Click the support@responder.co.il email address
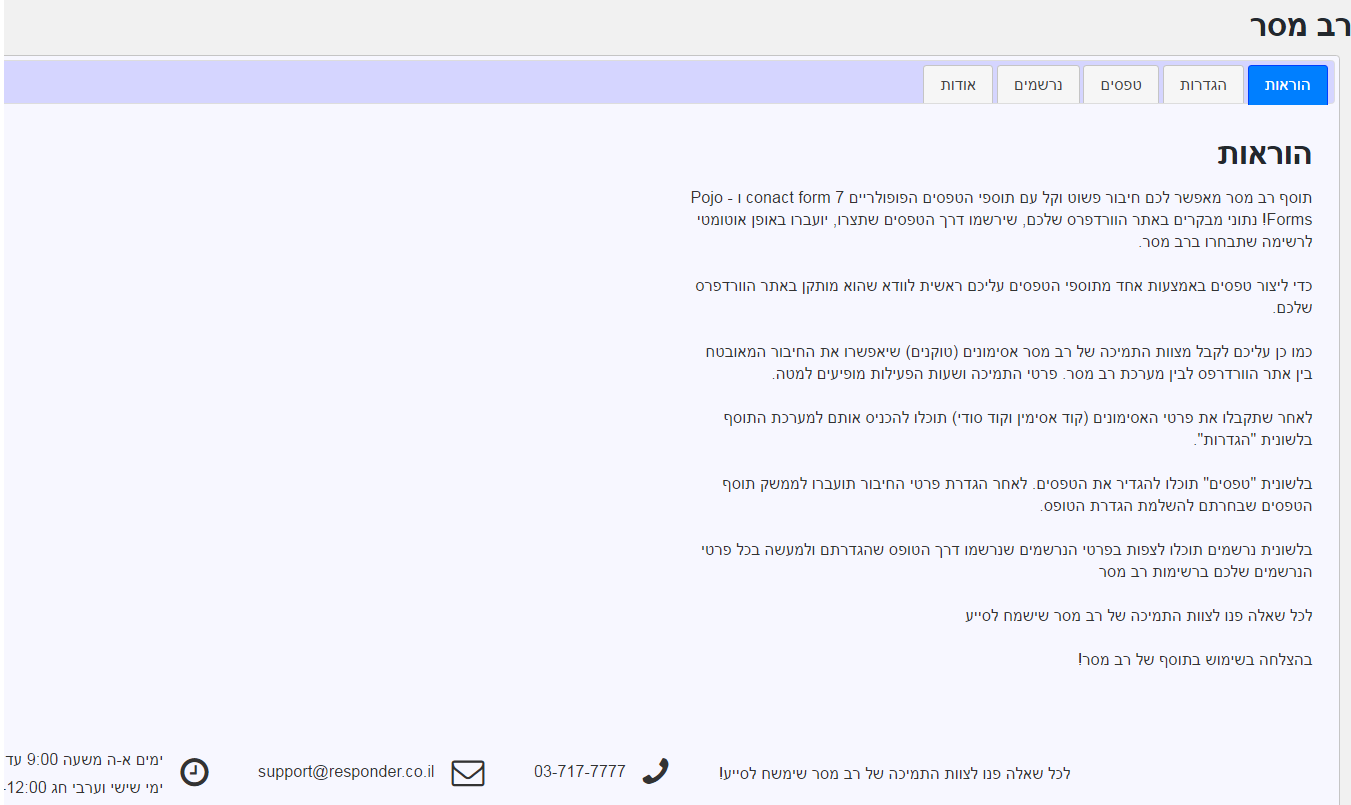The width and height of the screenshot is (1351, 805). pos(346,772)
